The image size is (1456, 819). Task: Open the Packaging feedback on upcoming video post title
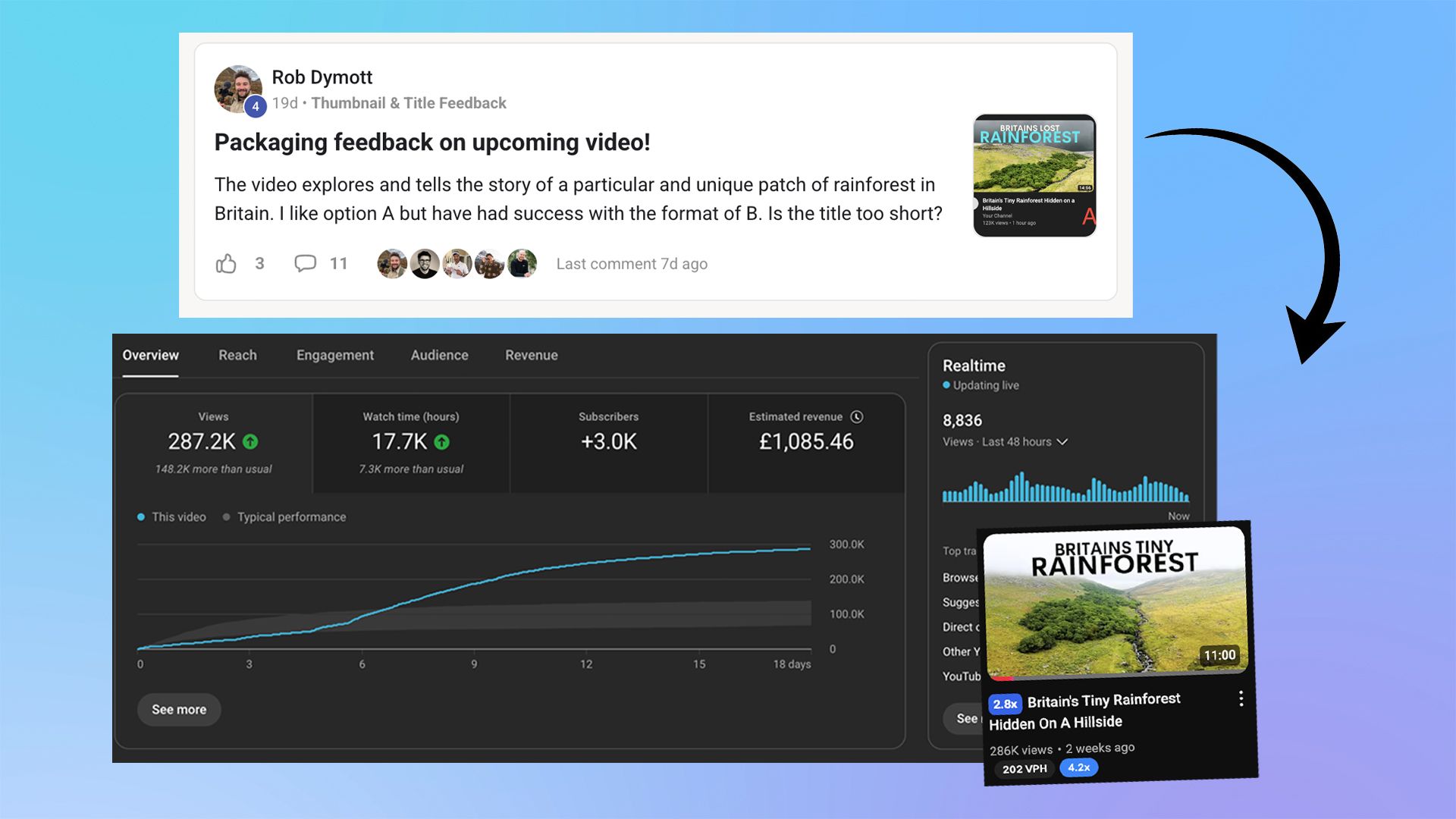432,142
